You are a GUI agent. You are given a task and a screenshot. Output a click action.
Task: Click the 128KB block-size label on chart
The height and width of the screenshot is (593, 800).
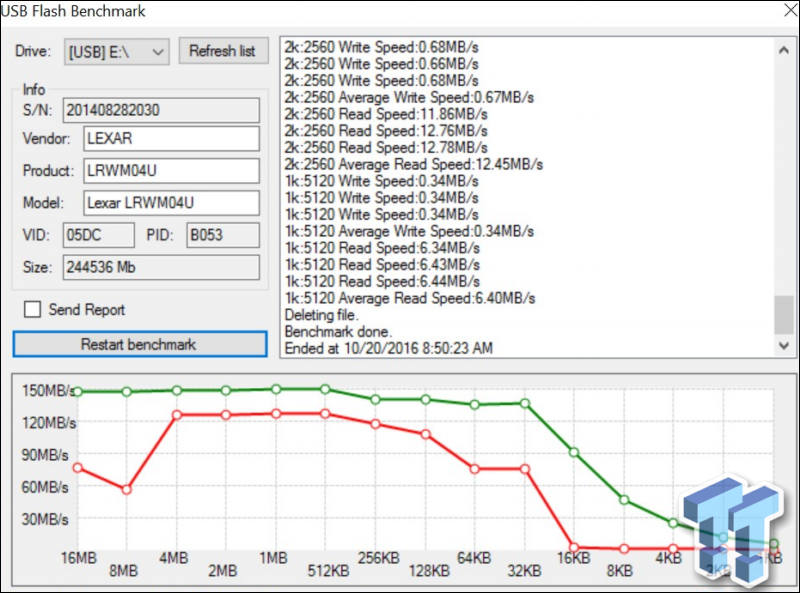tap(429, 571)
